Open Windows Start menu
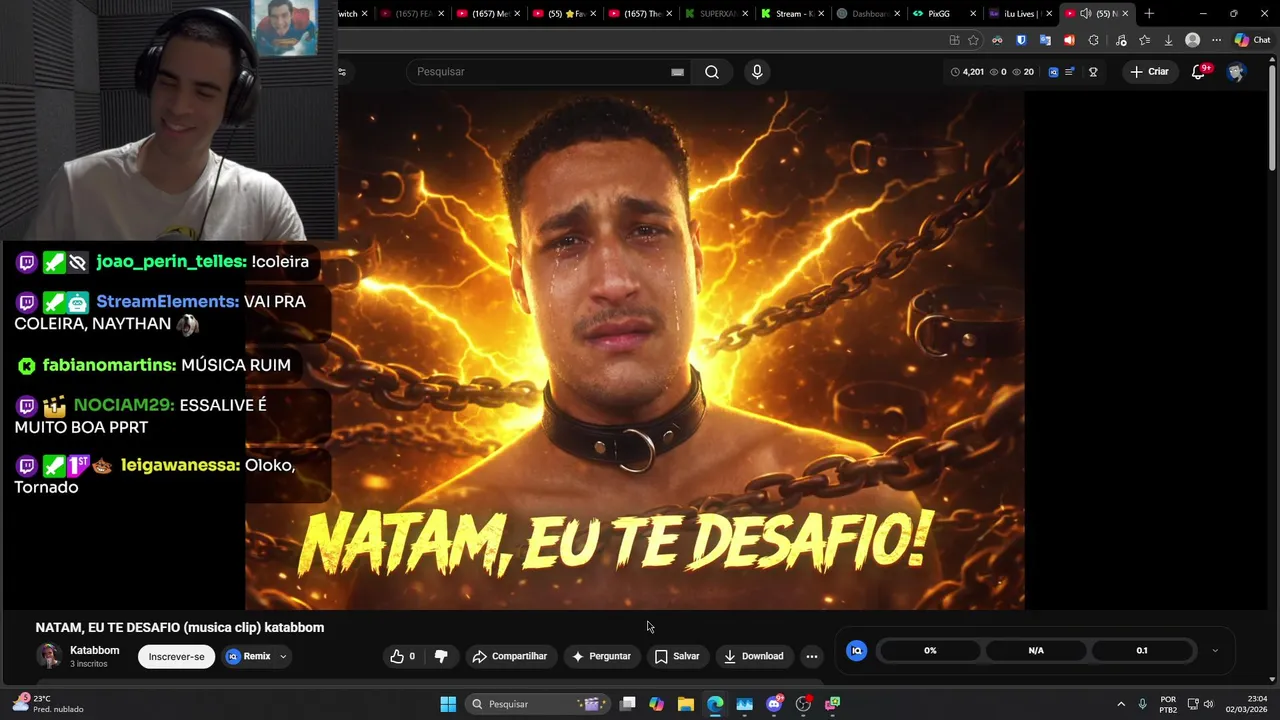The image size is (1280, 720). click(x=448, y=704)
